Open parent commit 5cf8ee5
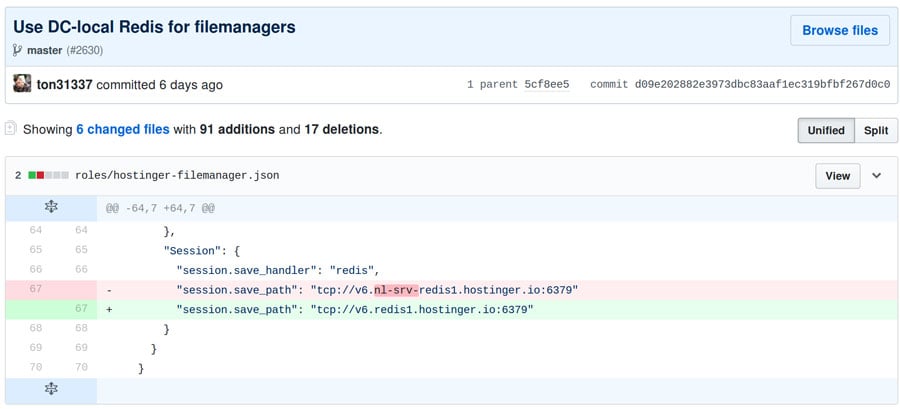 tap(546, 85)
